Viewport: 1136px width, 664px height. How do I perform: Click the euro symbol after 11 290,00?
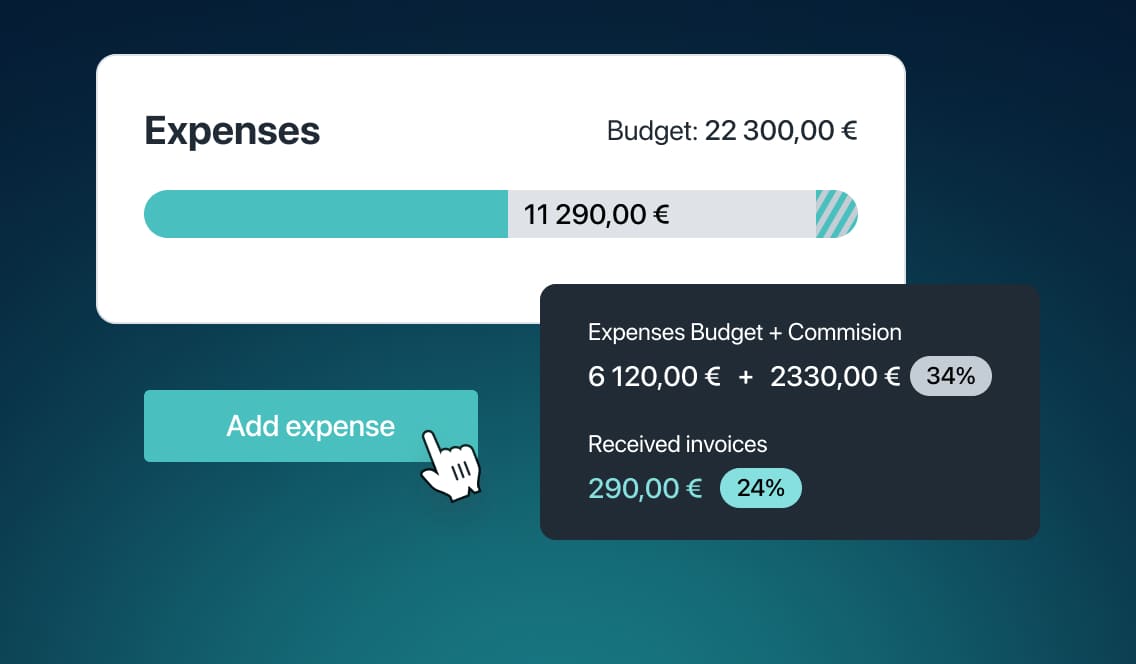click(x=661, y=214)
